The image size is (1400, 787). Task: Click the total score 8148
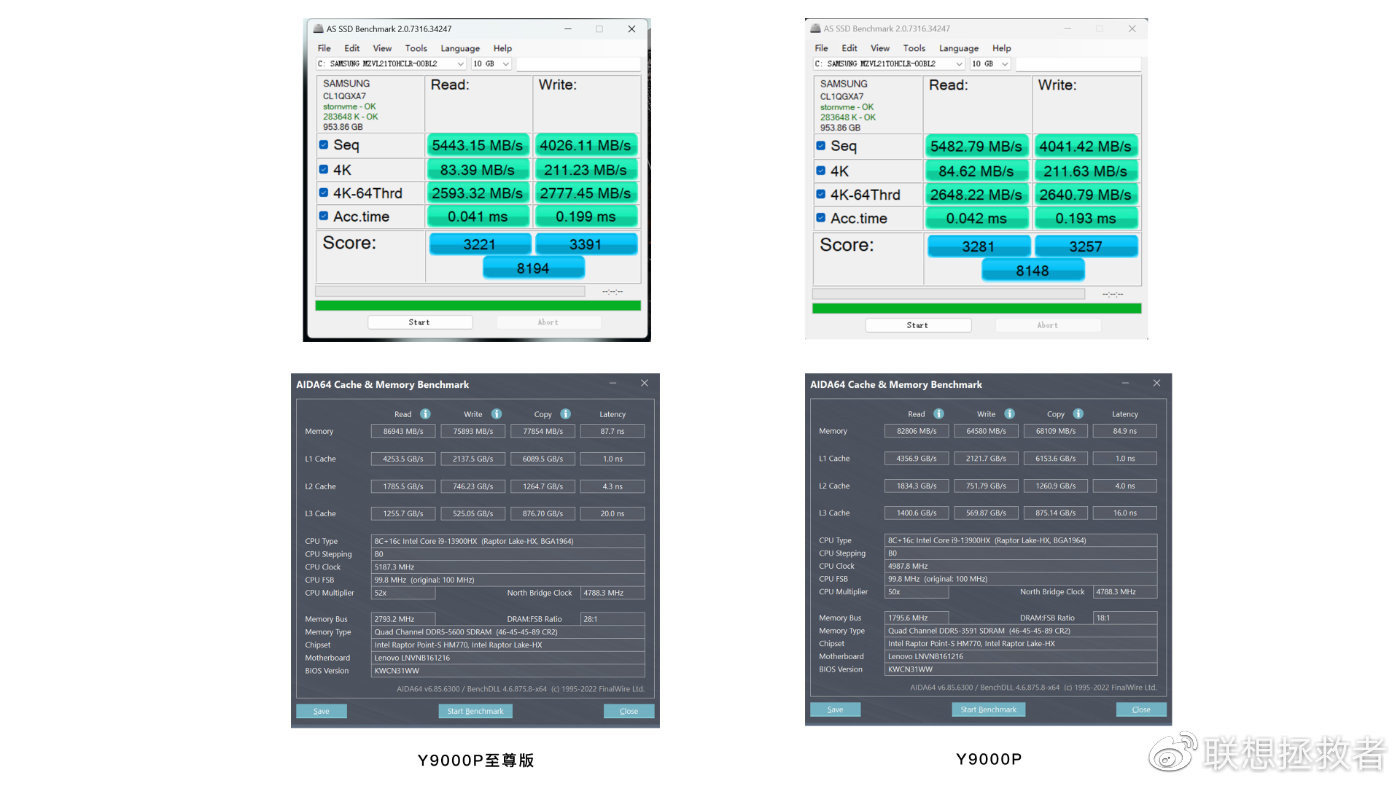click(1032, 270)
